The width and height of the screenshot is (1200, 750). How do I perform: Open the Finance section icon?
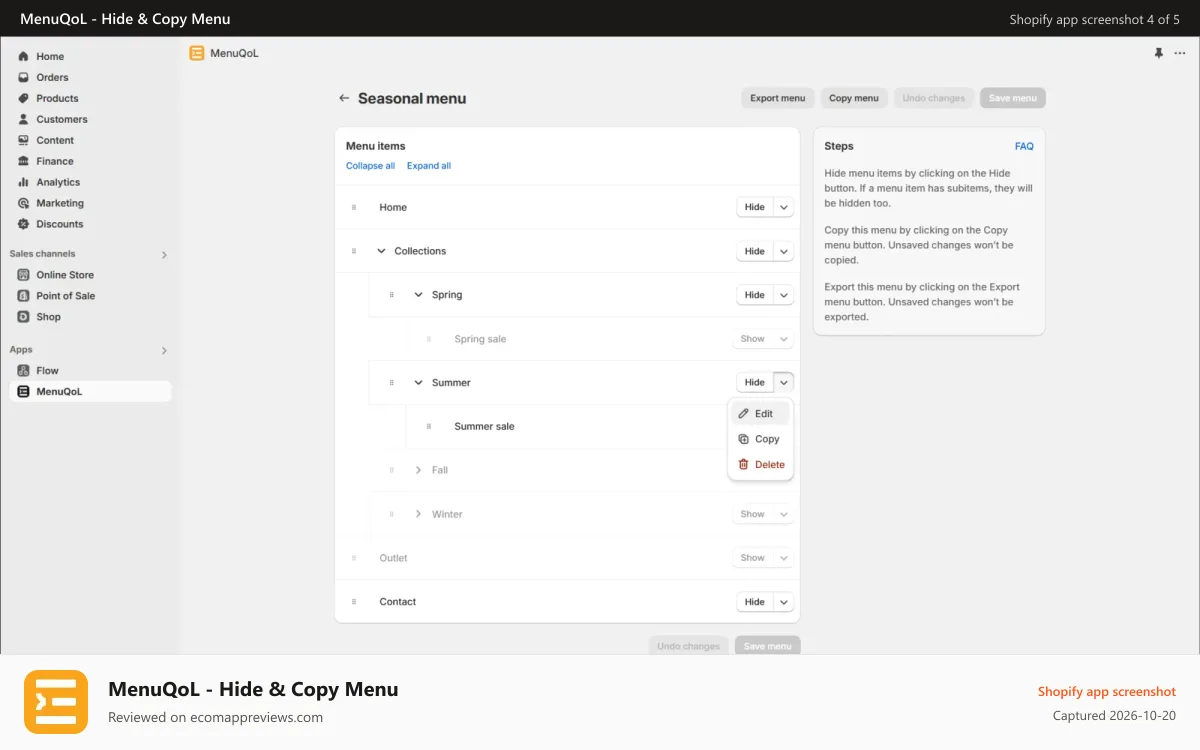(x=23, y=162)
